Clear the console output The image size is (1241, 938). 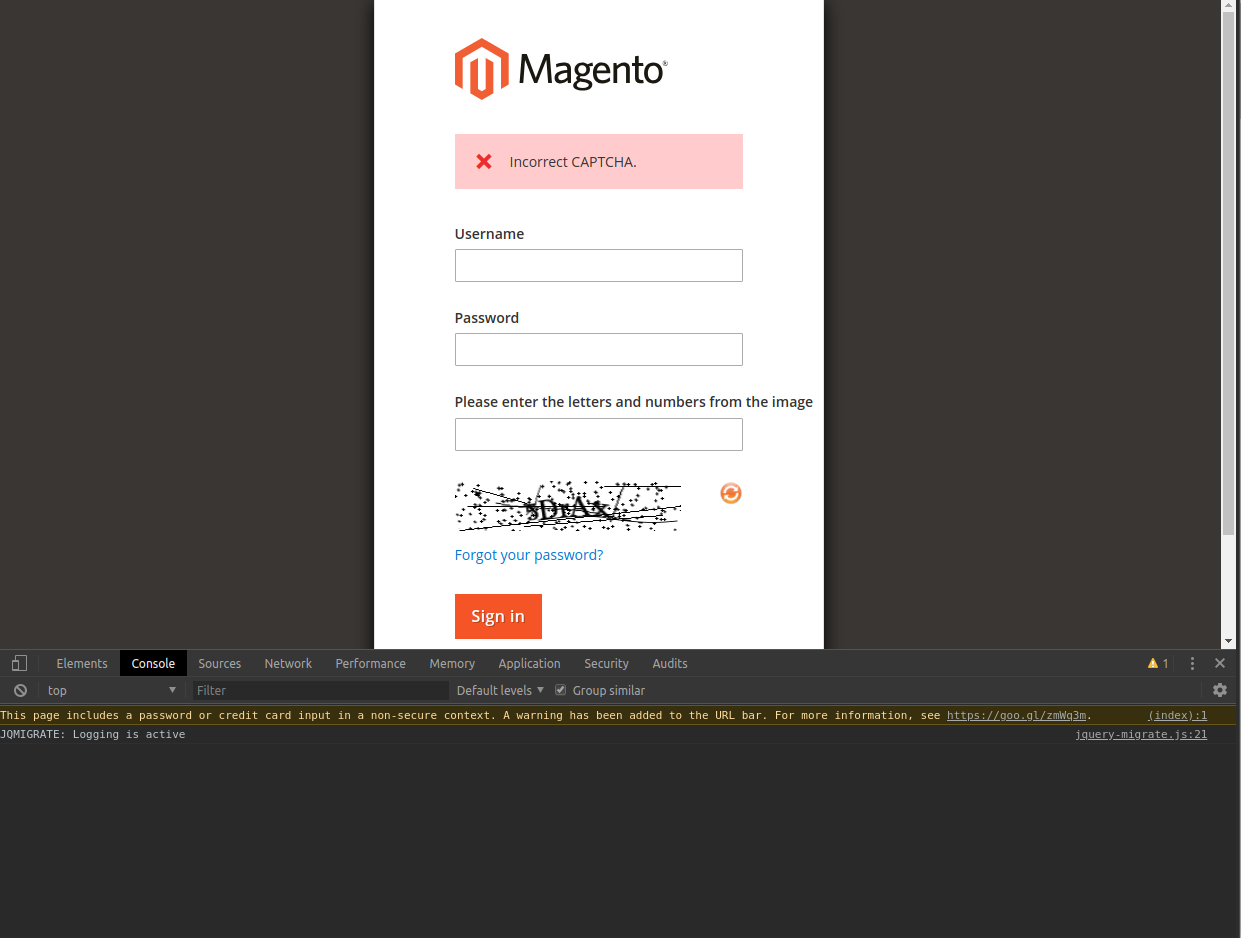[x=20, y=690]
